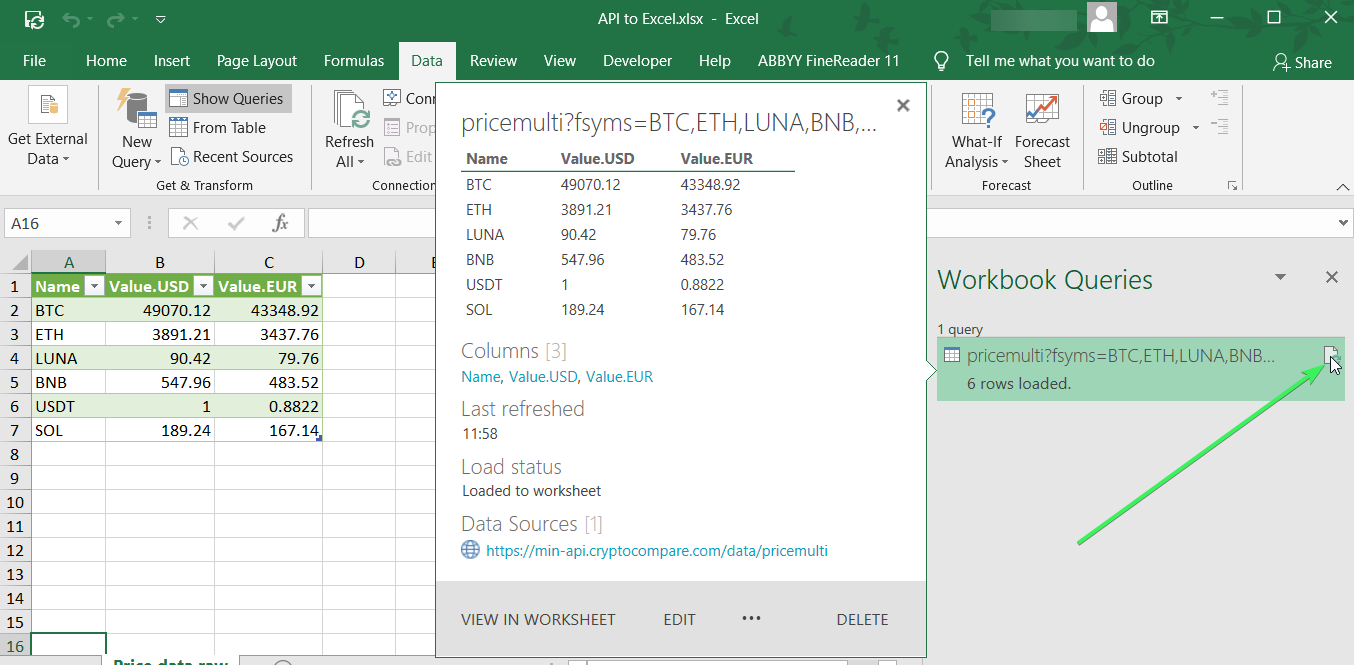Image resolution: width=1354 pixels, height=665 pixels.
Task: Toggle the Show Queries button
Action: [228, 98]
